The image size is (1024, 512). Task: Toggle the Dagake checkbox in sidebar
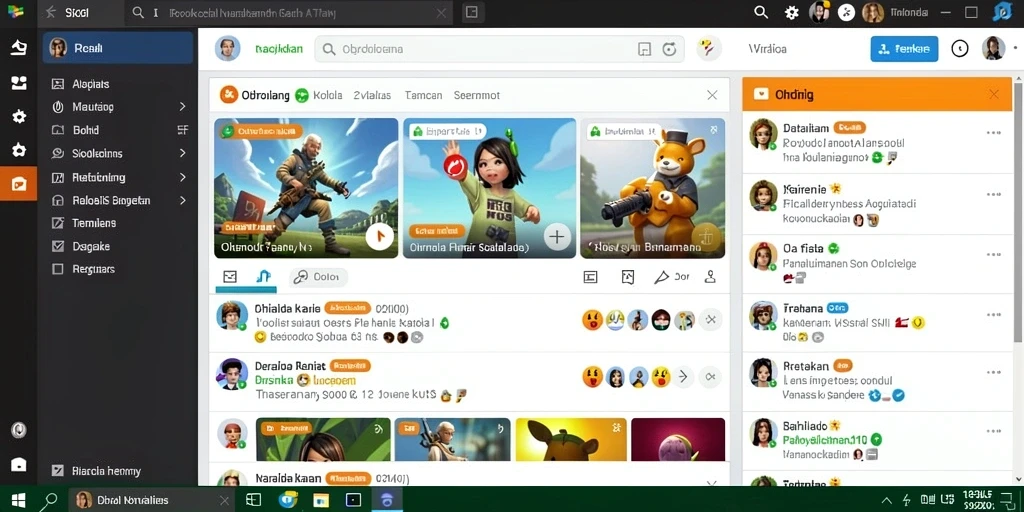[x=58, y=246]
